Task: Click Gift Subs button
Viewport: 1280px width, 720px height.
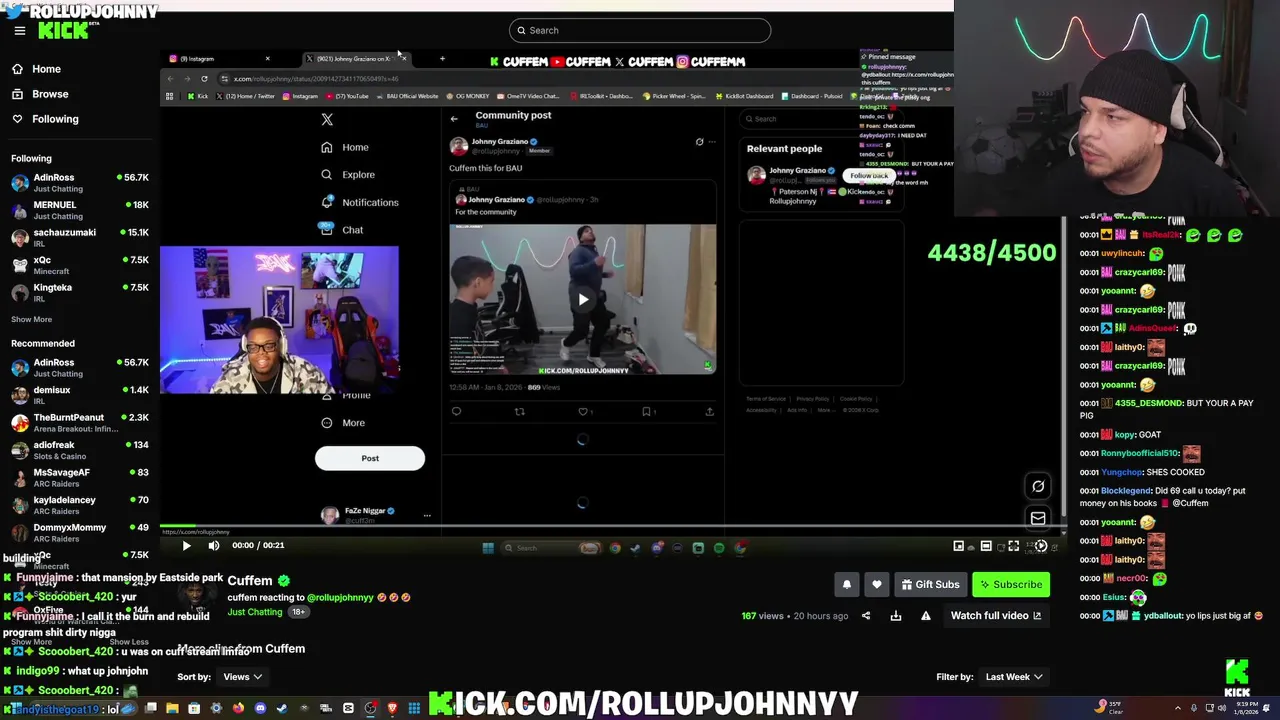Action: click(x=930, y=585)
